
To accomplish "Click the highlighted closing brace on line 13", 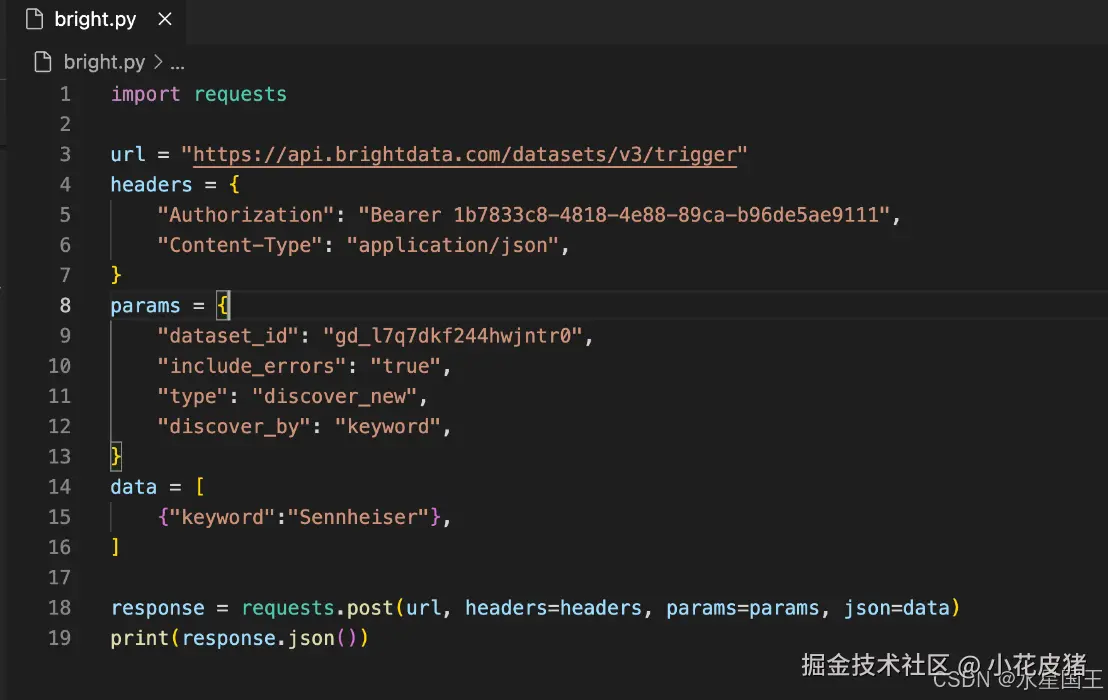I will 116,456.
